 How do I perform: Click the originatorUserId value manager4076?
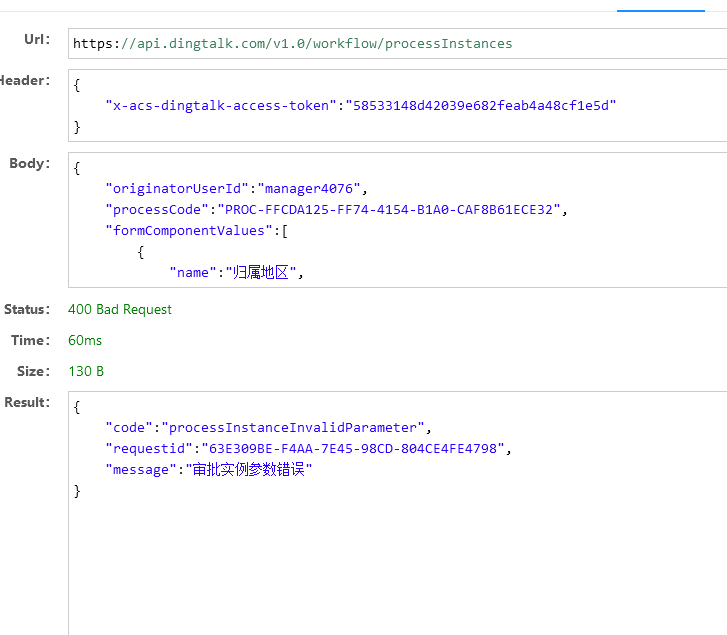point(309,189)
